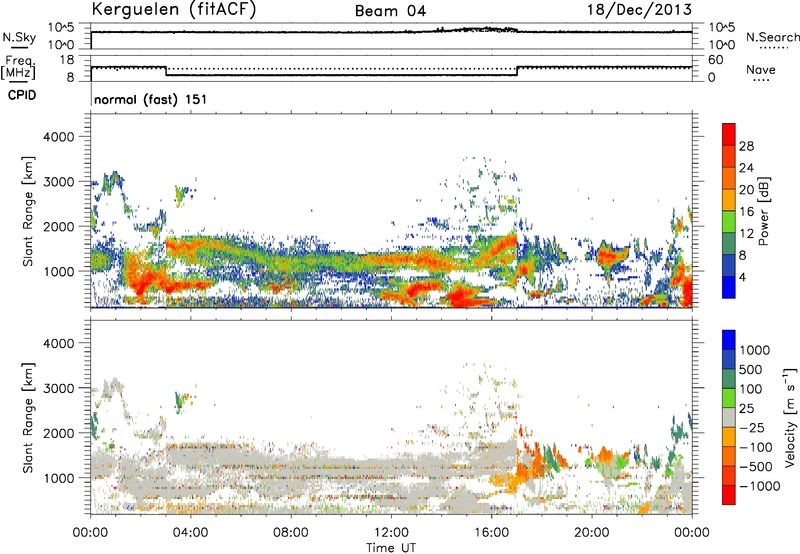The height and width of the screenshot is (554, 800).
Task: Click the 'Beam 04' header label
Action: click(x=390, y=11)
